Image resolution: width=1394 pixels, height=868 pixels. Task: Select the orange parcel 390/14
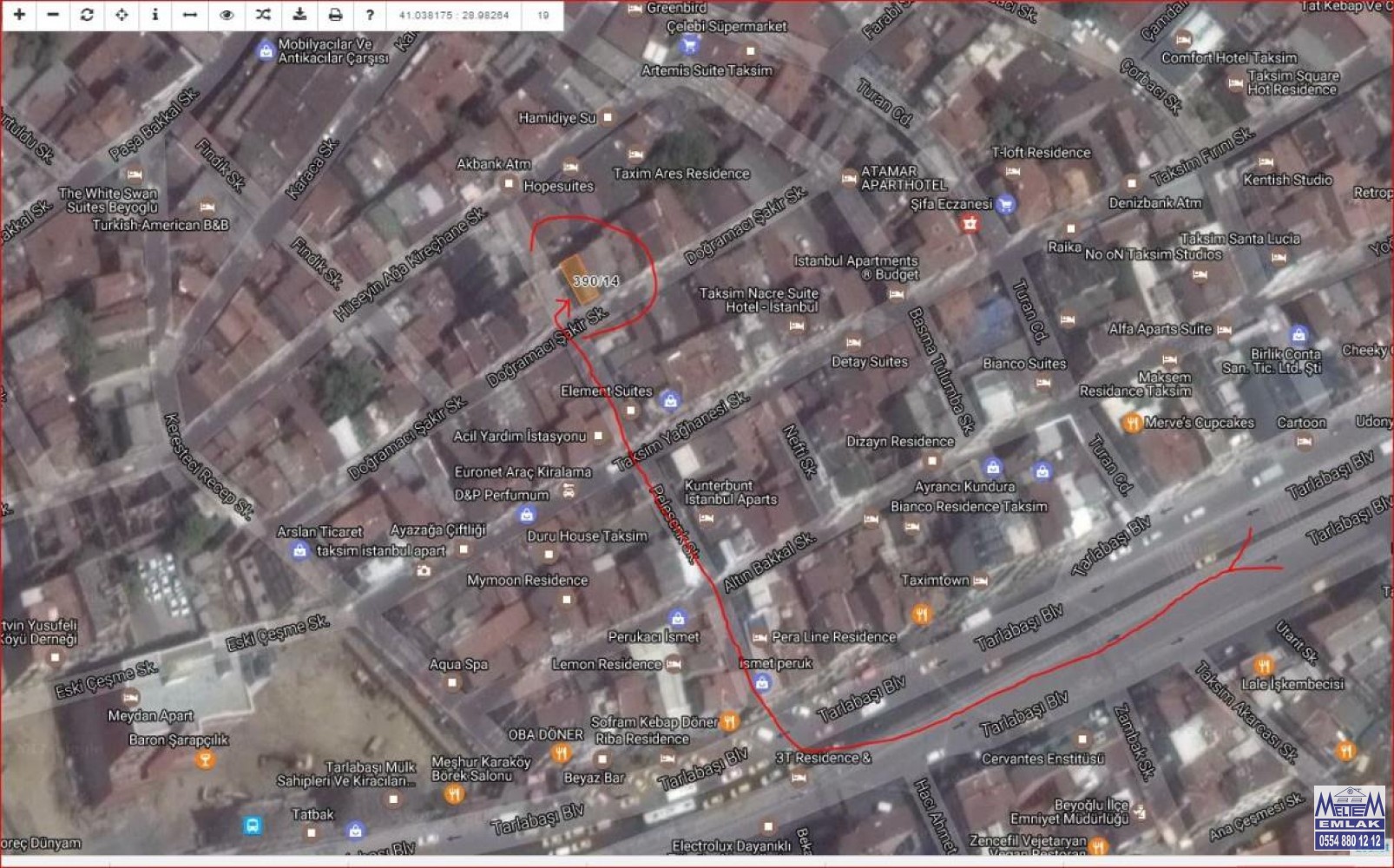pos(581,280)
